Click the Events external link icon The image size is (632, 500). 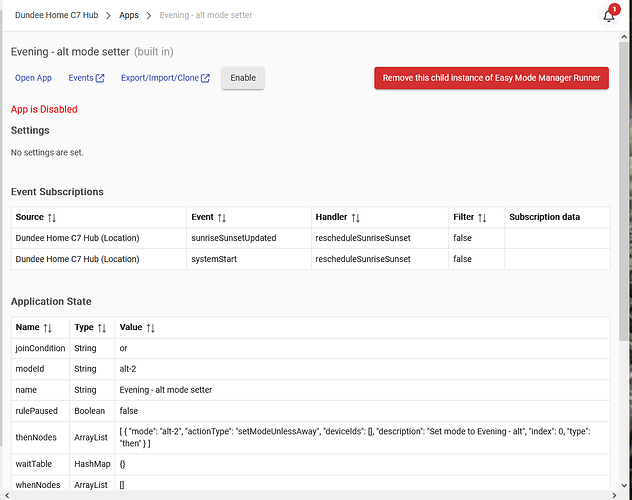[100, 78]
